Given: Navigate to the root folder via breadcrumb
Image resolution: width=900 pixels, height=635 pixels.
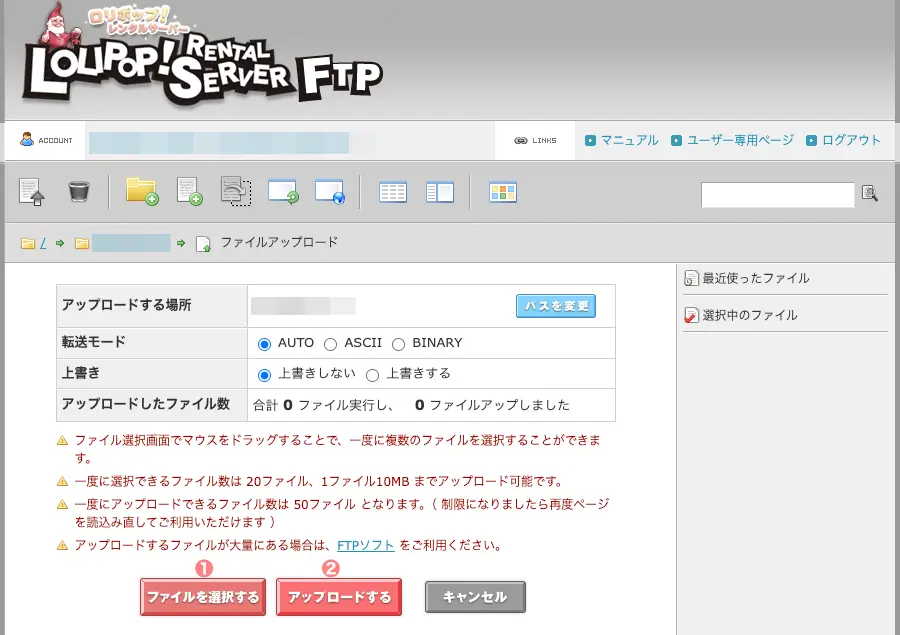Looking at the screenshot, I should 37,242.
